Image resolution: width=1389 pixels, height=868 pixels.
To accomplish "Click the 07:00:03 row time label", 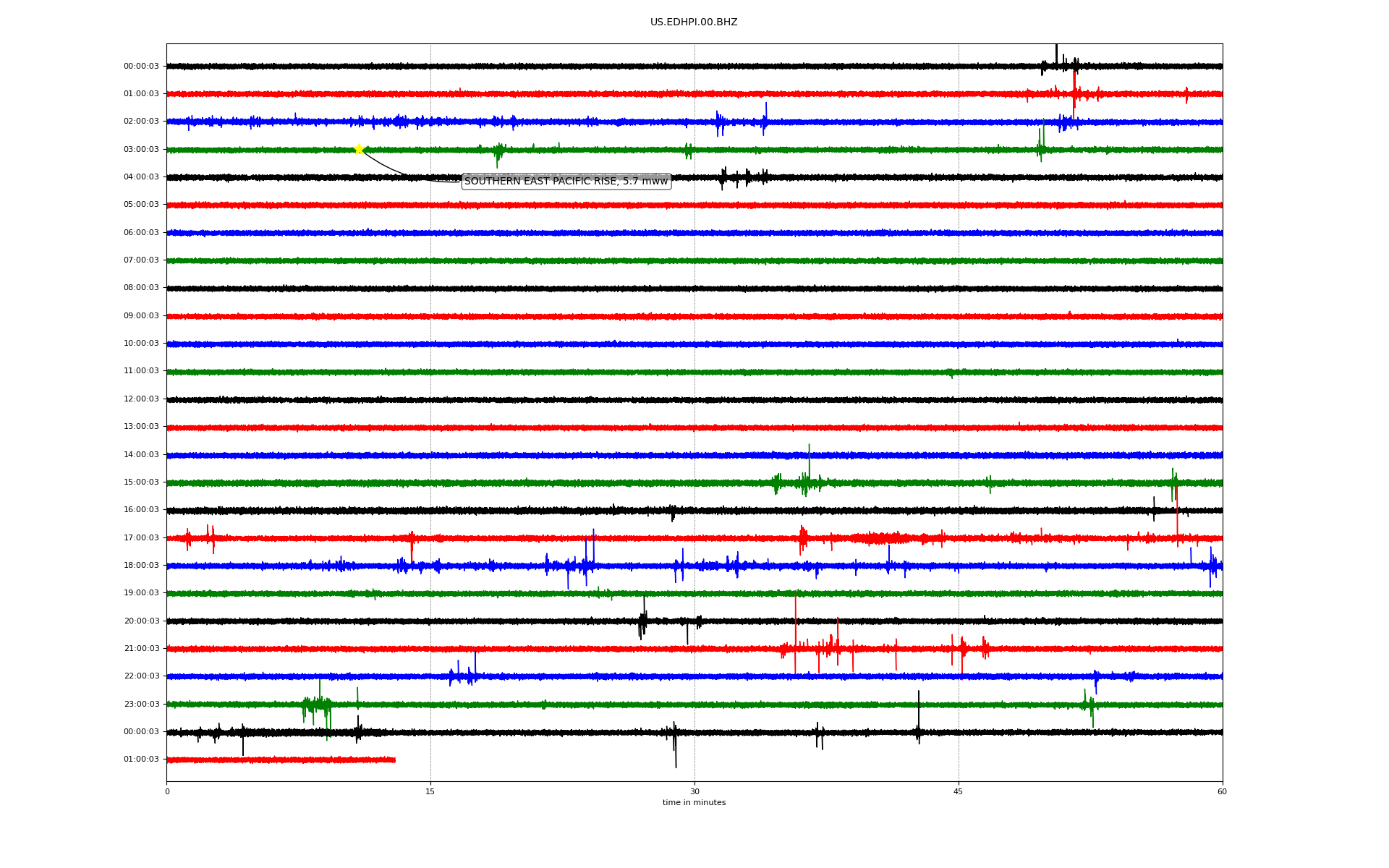I will coord(141,260).
